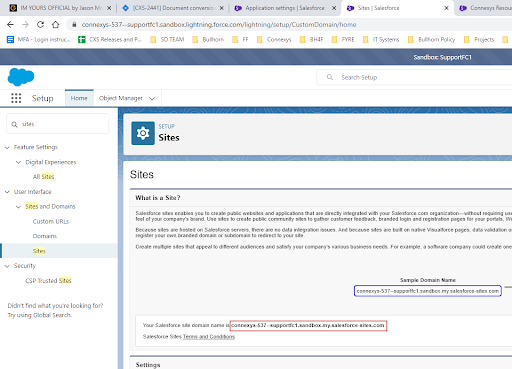
Task: Reload the current page
Action: [x=40, y=24]
